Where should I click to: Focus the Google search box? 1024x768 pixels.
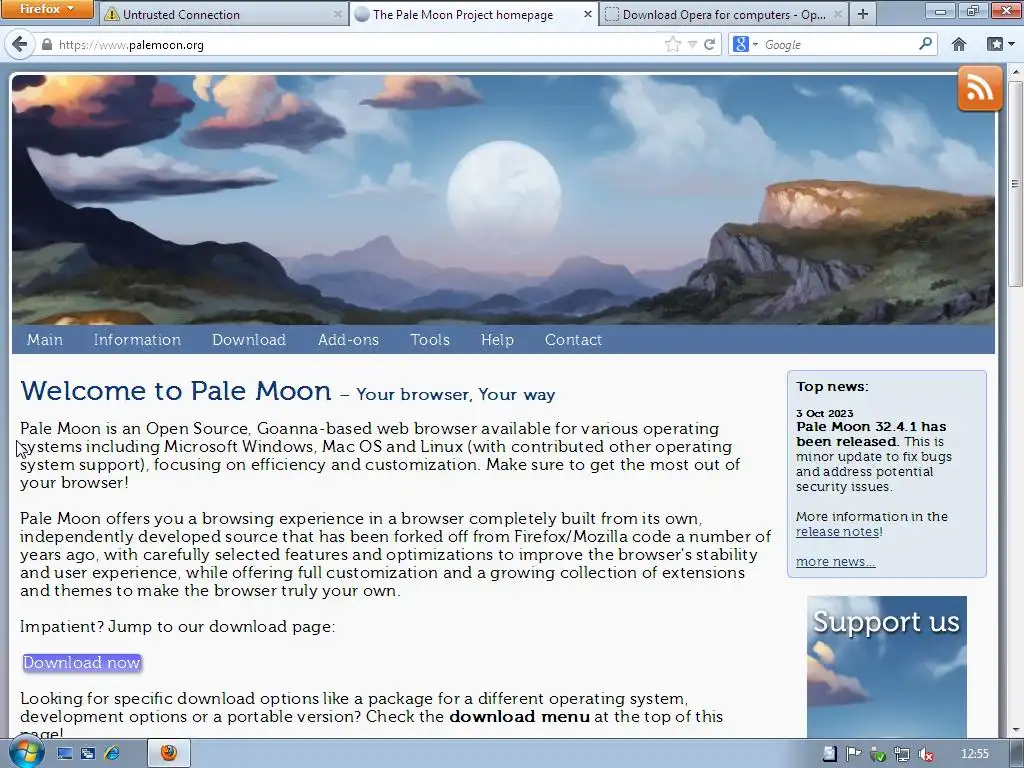click(x=839, y=44)
